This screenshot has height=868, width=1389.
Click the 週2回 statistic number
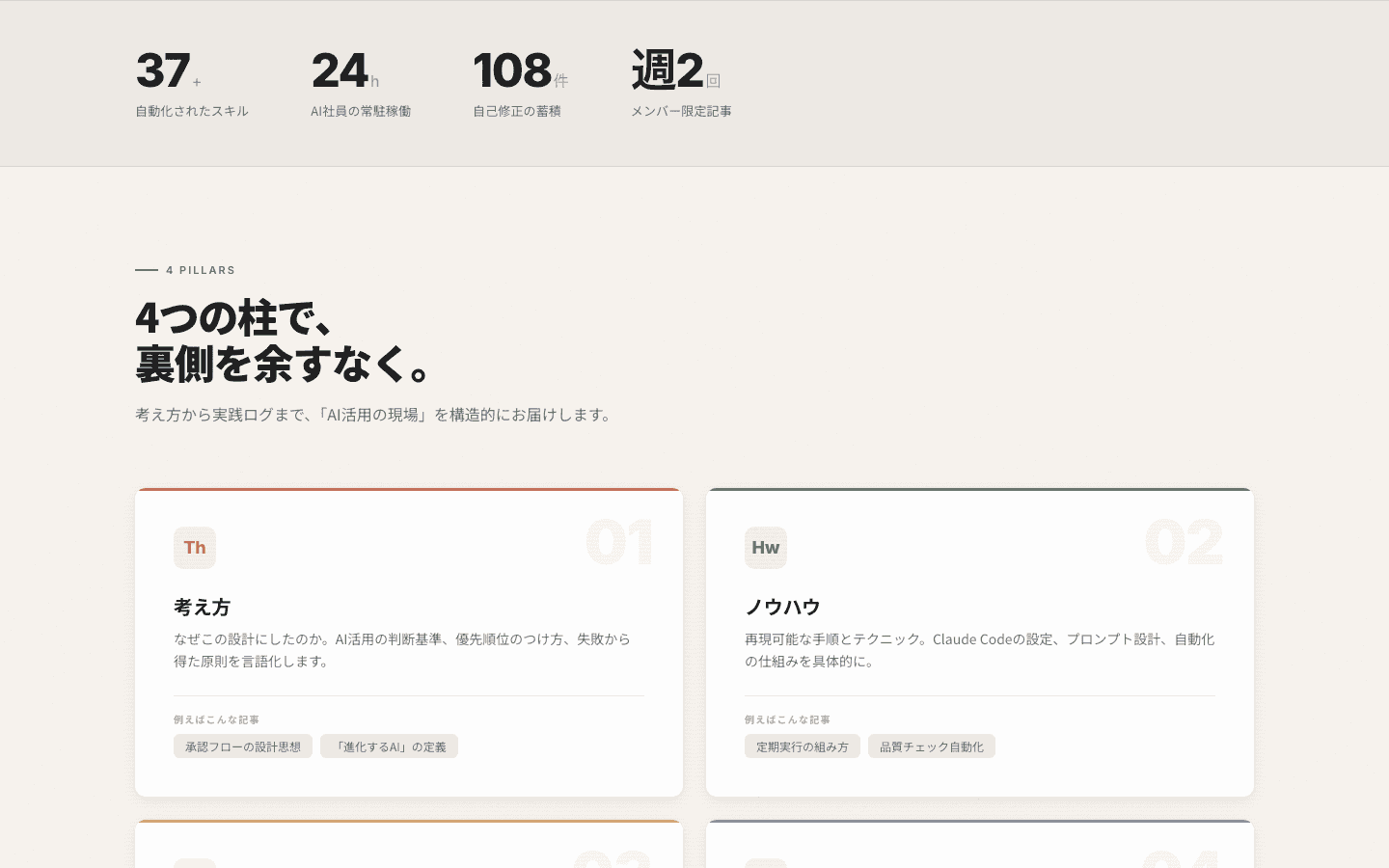tap(676, 70)
